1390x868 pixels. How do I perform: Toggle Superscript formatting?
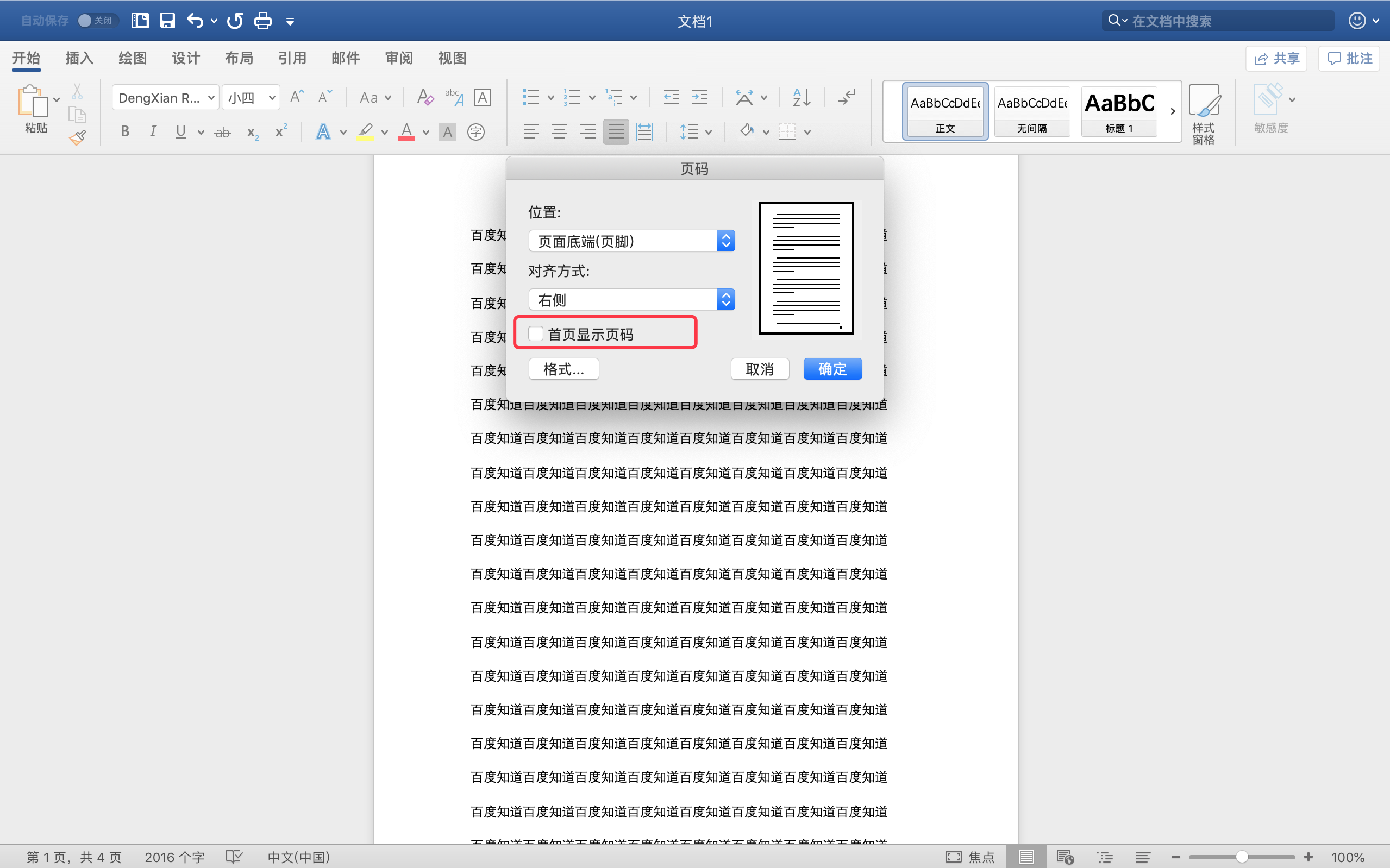(280, 131)
